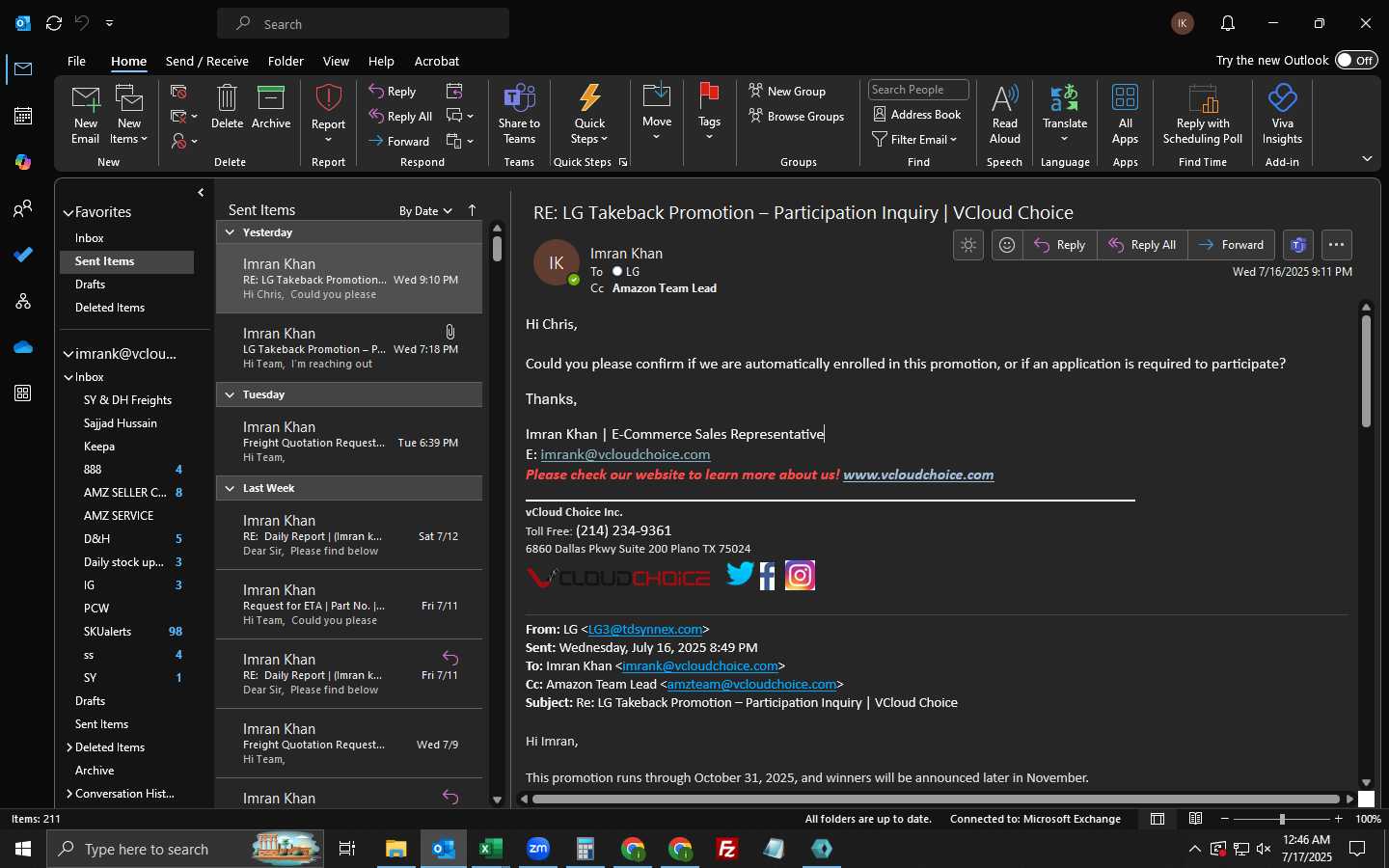Viewport: 1389px width, 868px height.
Task: Expand the Deleted Items folder
Action: (69, 747)
